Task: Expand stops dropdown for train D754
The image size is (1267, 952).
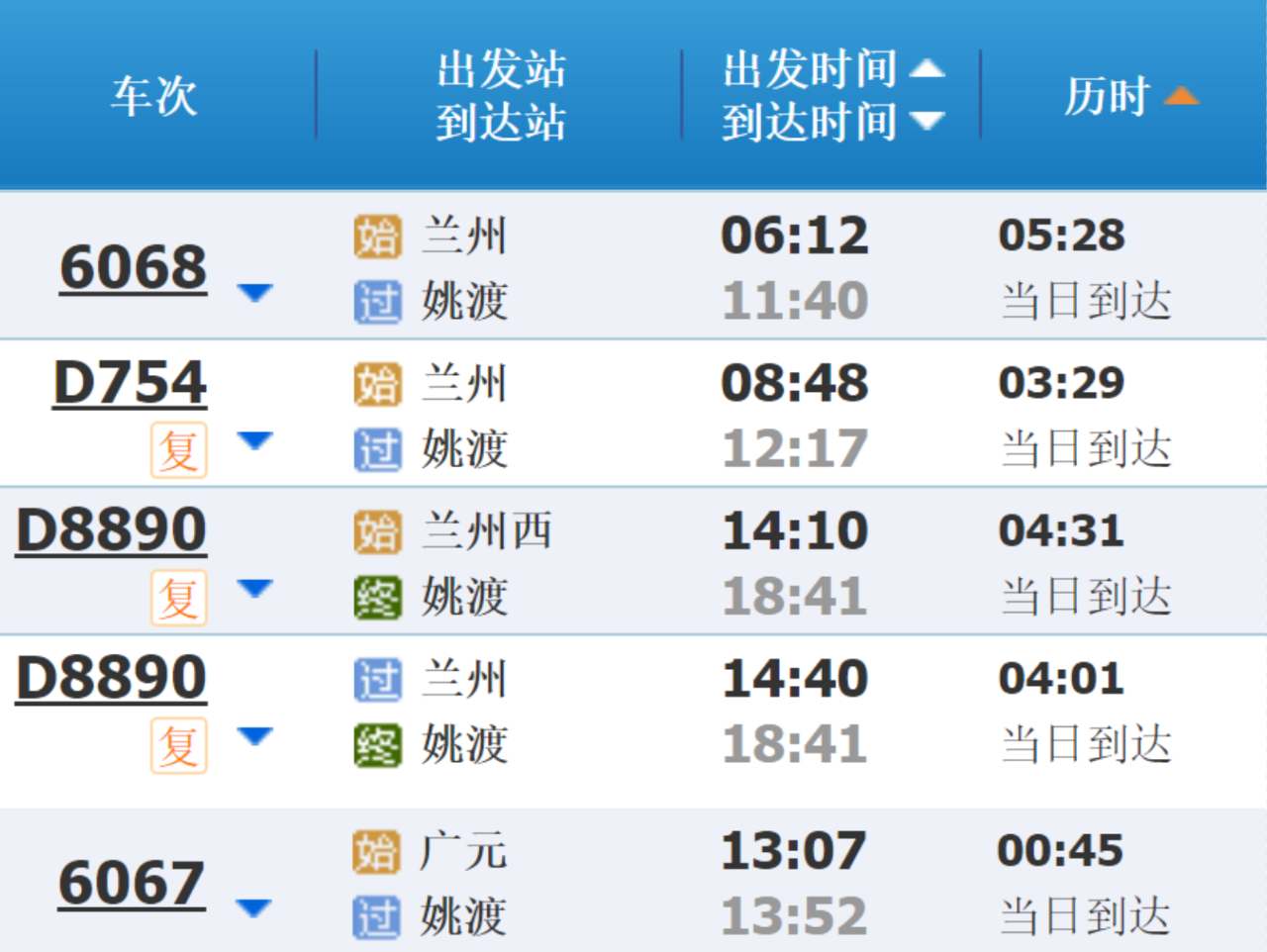Action: pos(254,440)
